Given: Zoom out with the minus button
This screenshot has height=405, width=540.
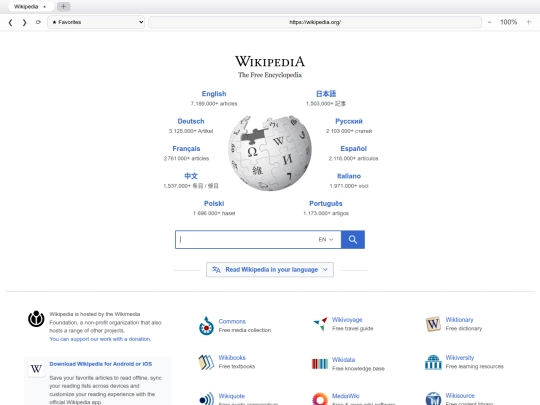Looking at the screenshot, I should [x=489, y=22].
